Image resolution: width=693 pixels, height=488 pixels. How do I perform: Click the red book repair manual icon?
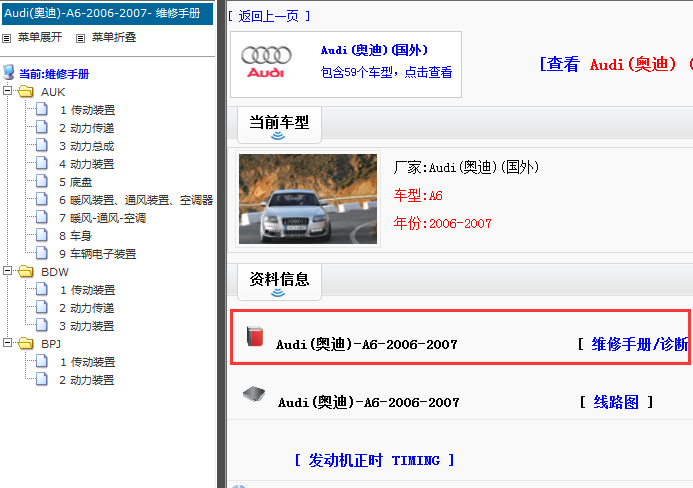[x=255, y=336]
